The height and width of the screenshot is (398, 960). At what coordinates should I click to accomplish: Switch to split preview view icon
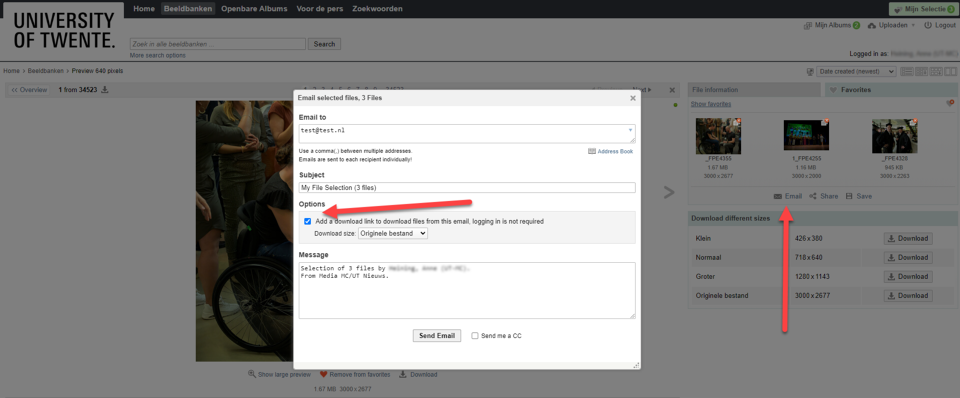[950, 72]
